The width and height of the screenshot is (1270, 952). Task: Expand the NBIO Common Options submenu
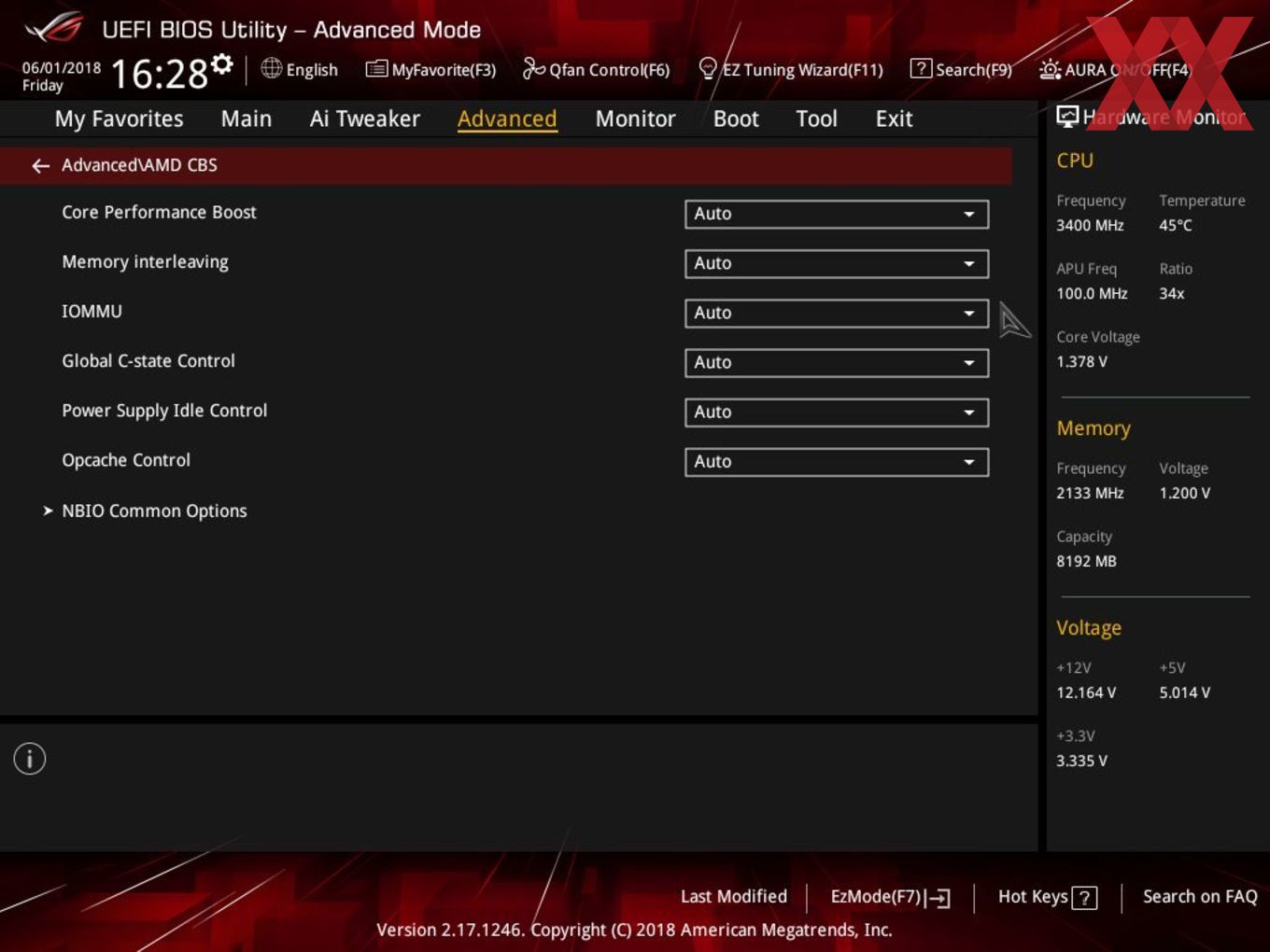[x=154, y=511]
